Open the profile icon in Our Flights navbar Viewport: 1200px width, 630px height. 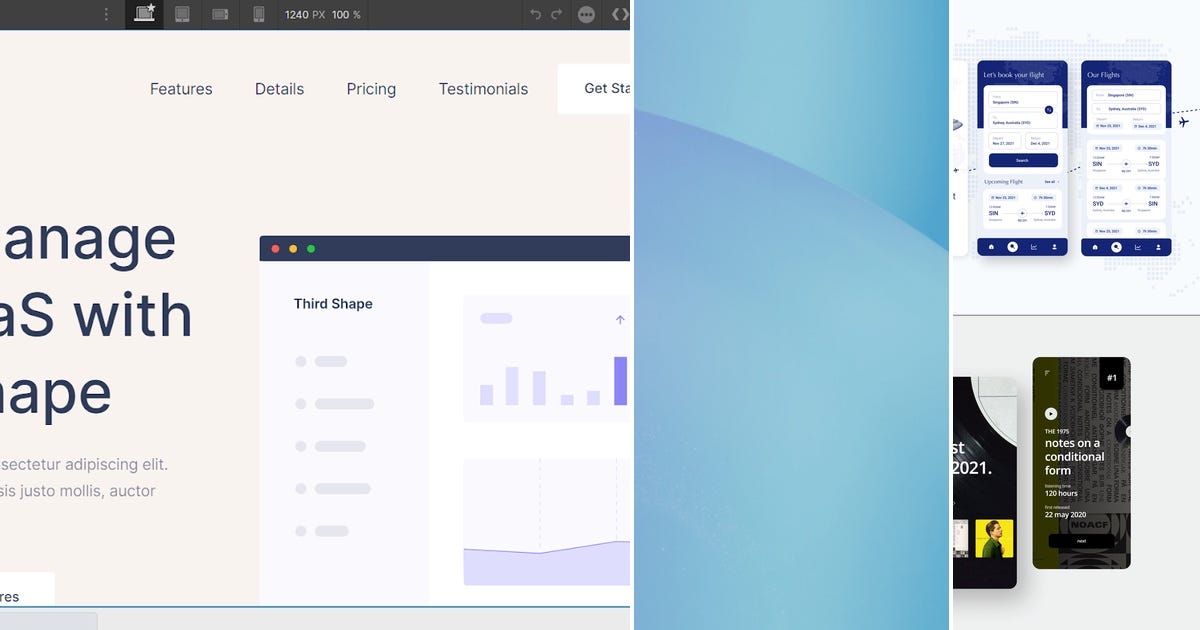(x=1158, y=247)
